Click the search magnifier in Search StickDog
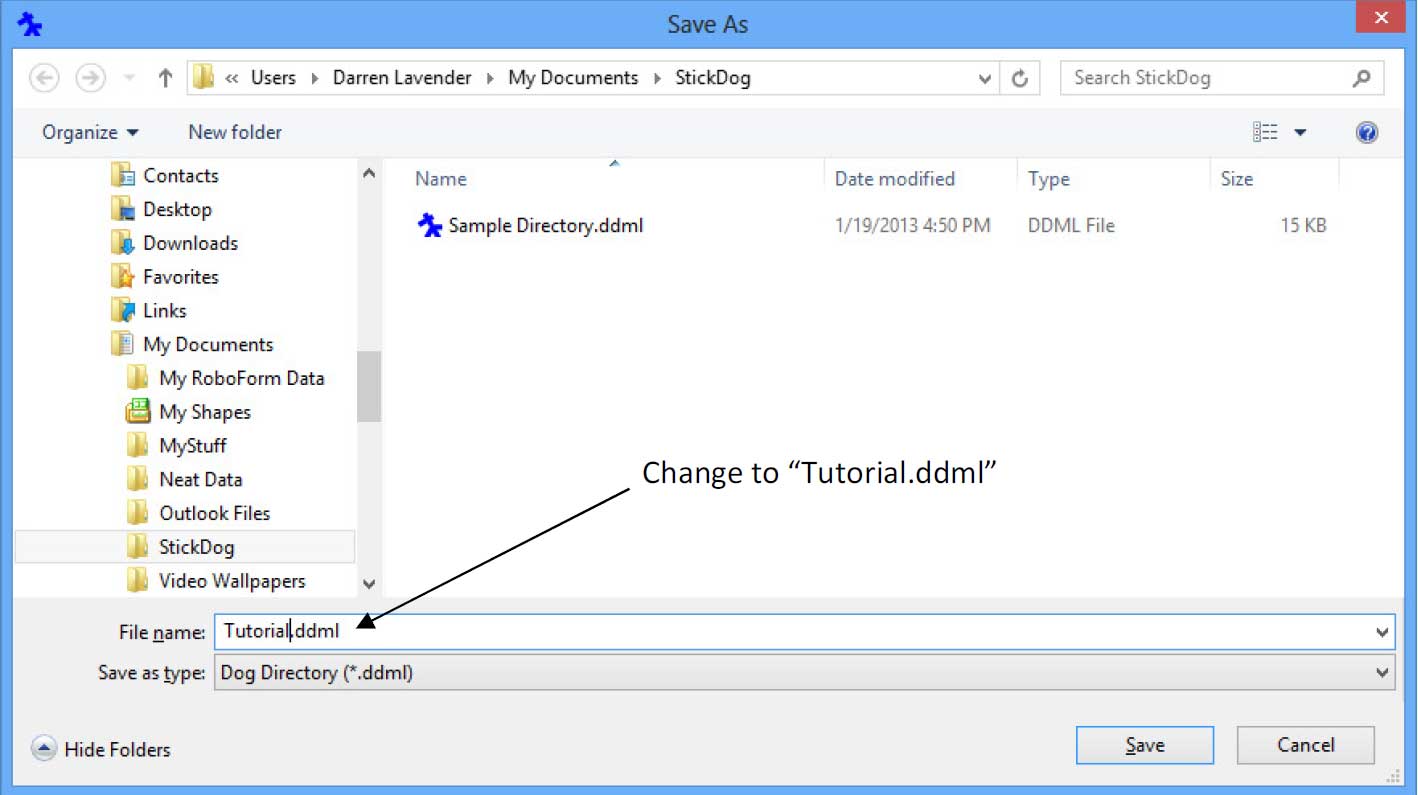Screen dimensions: 1418x795 (1362, 77)
